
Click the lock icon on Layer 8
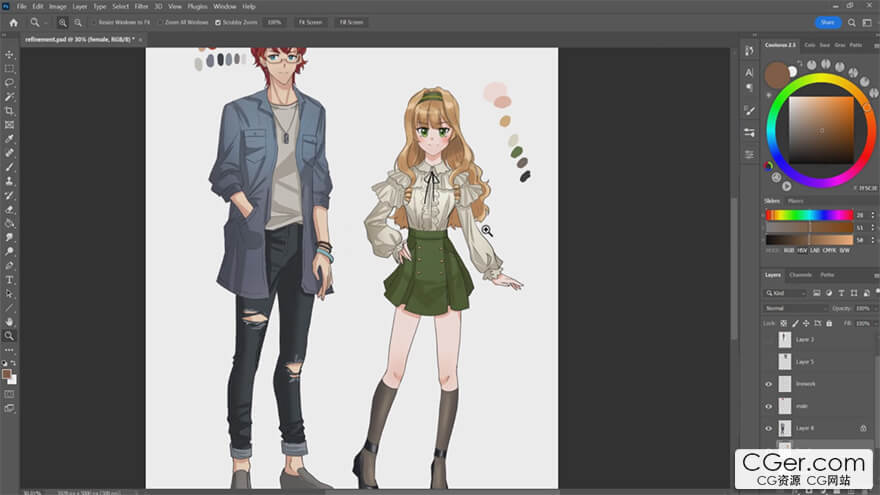[863, 428]
